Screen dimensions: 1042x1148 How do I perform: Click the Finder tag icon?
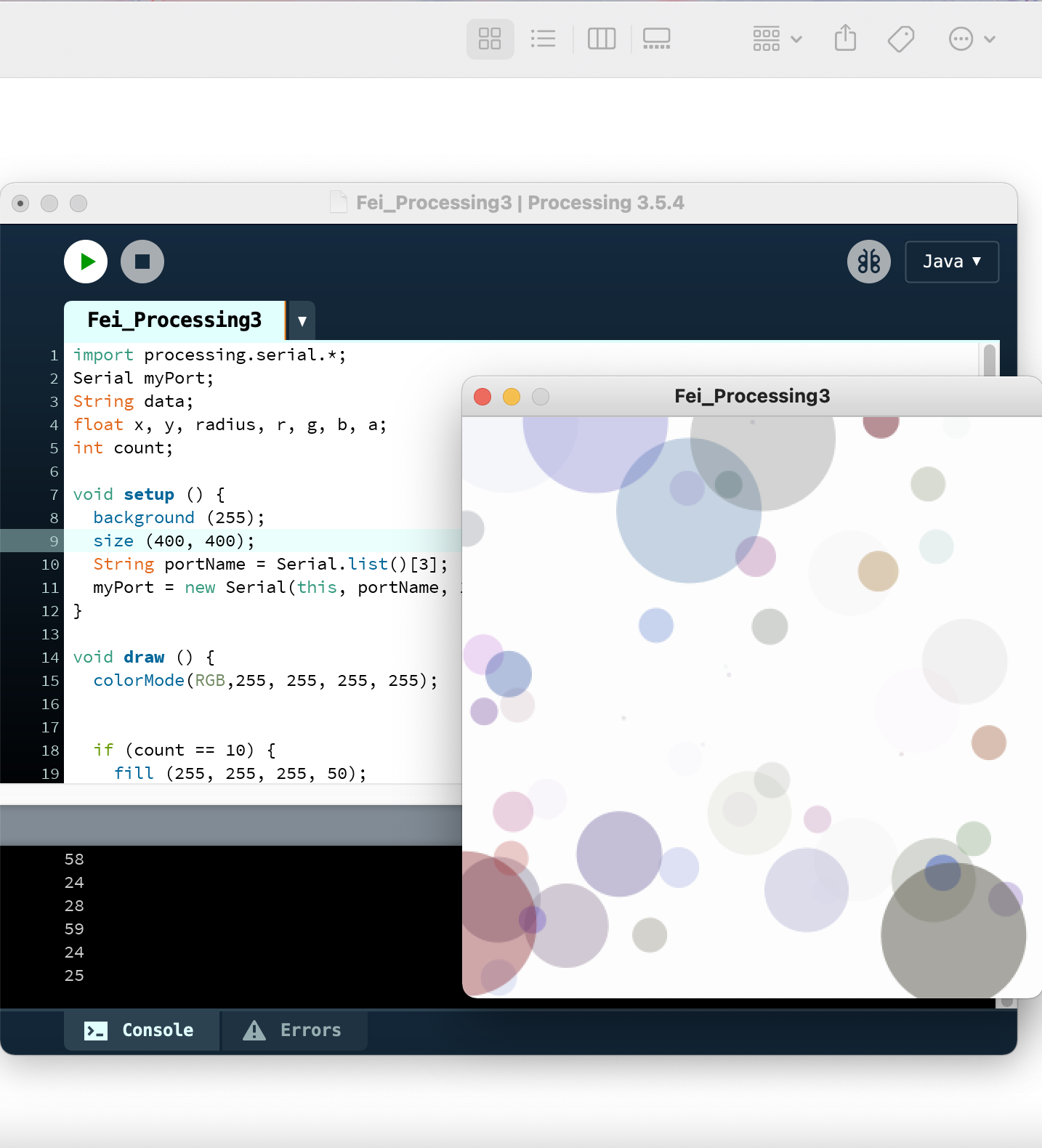[x=901, y=39]
